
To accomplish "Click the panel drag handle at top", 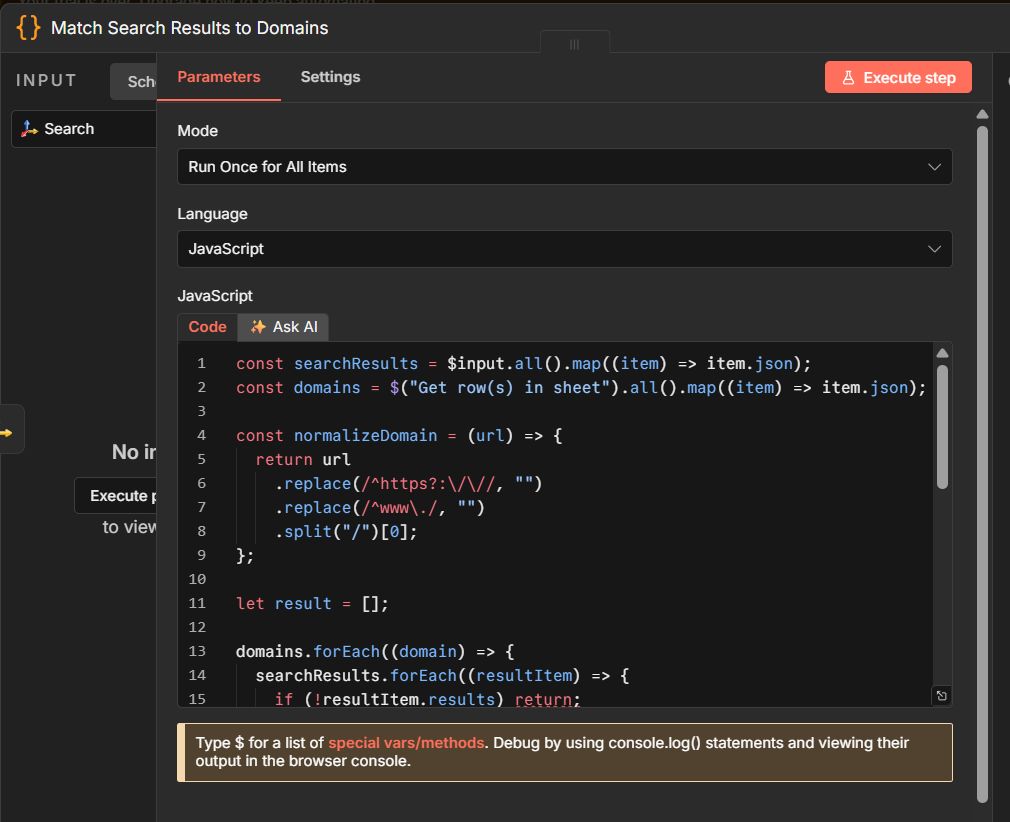I will tap(574, 44).
